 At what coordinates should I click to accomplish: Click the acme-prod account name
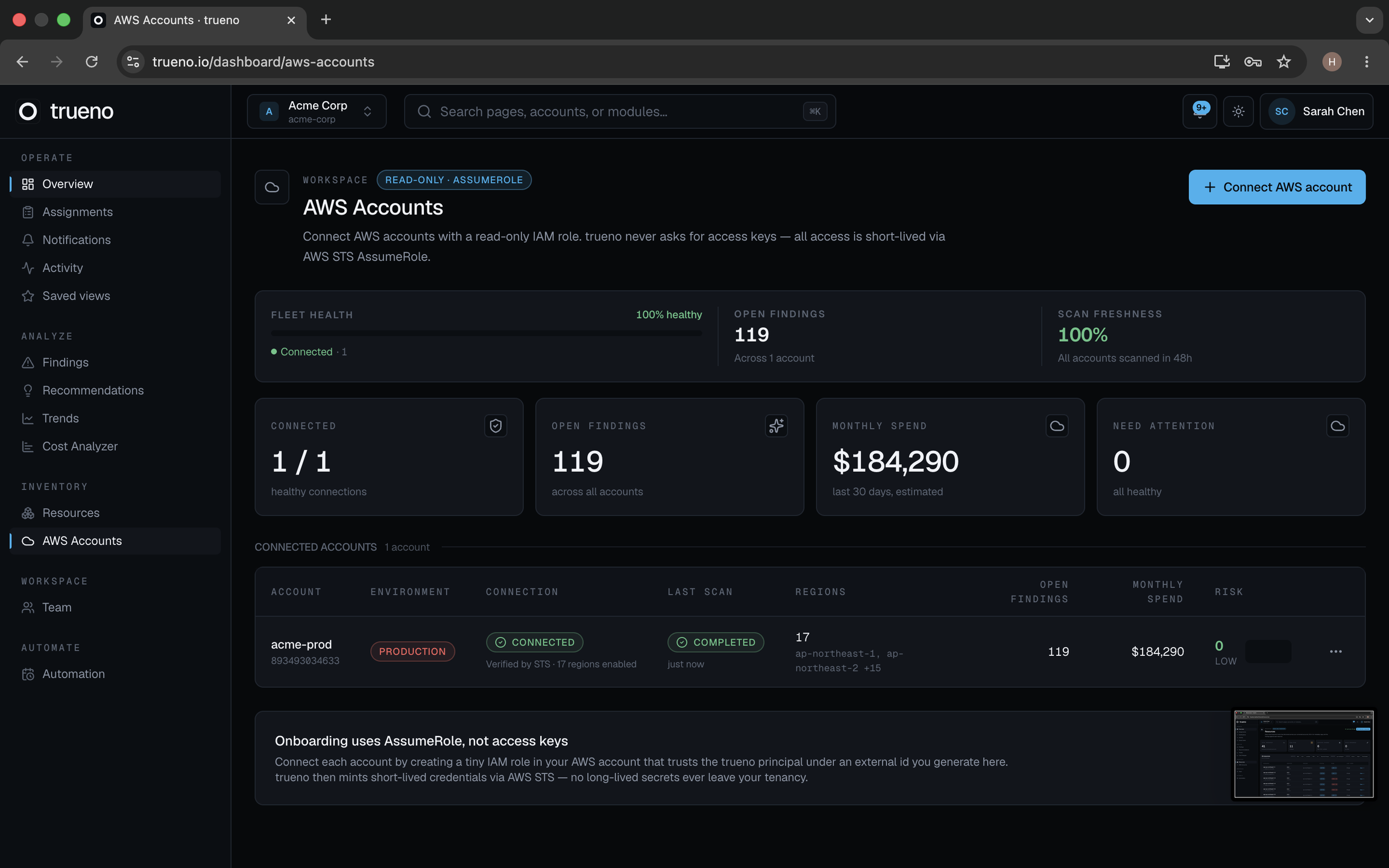301,644
